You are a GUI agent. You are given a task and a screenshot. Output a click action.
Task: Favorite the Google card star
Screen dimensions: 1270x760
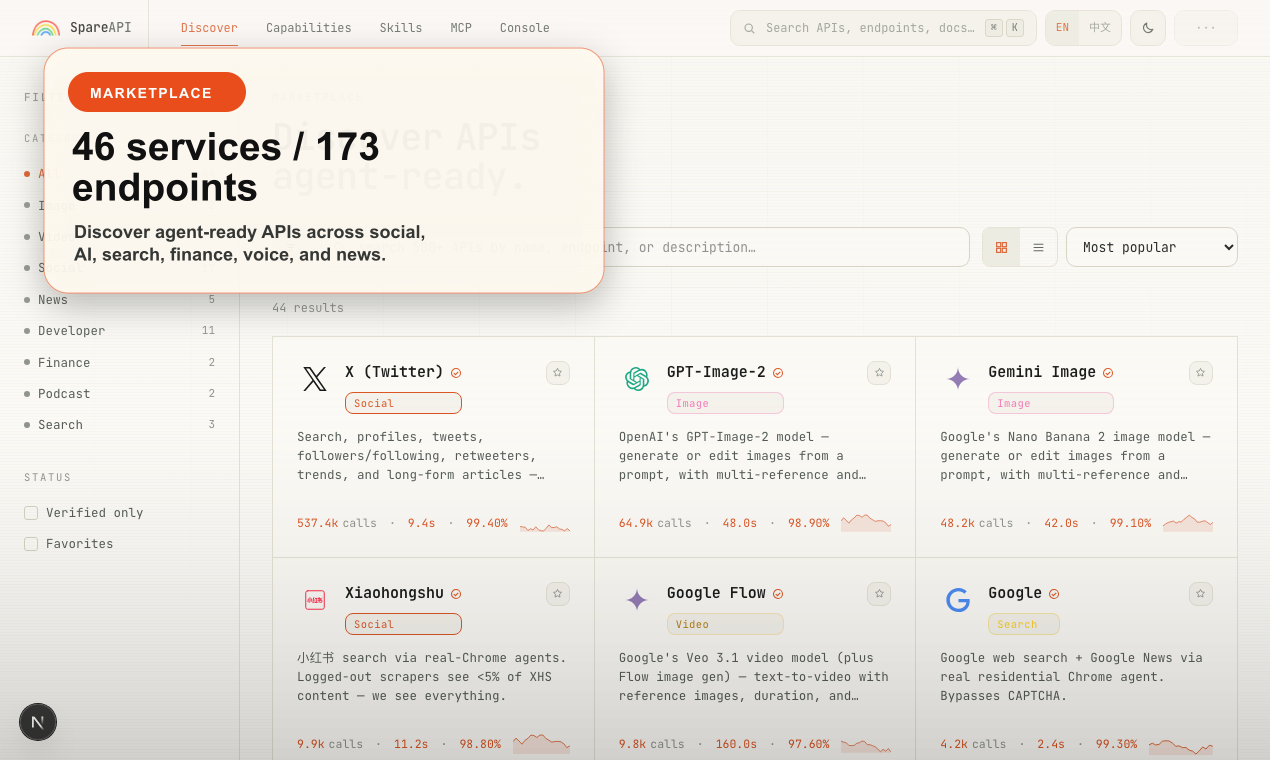coord(1201,594)
